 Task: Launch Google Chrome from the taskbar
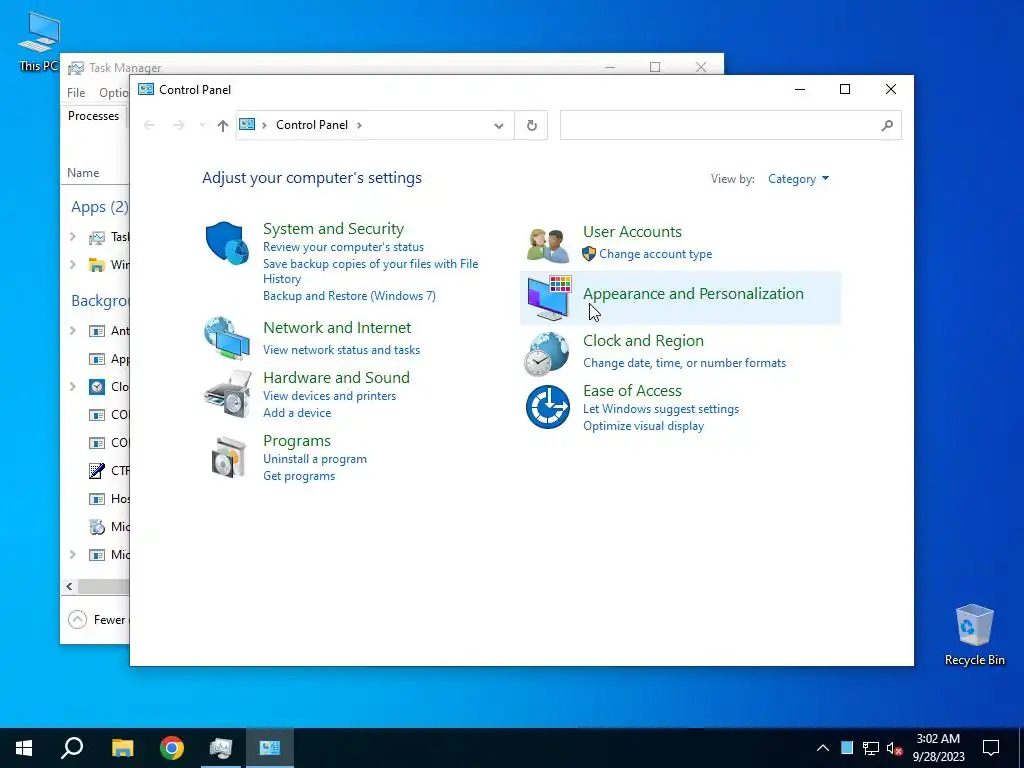click(x=172, y=748)
